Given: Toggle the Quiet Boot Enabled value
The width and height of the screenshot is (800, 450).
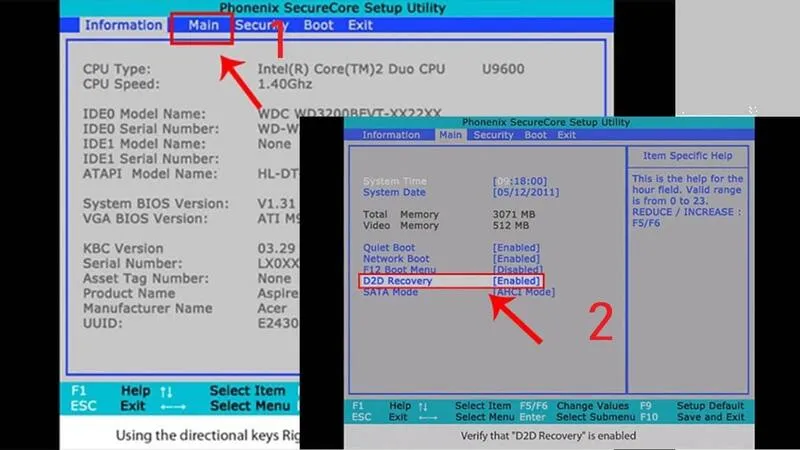Looking at the screenshot, I should click(517, 247).
